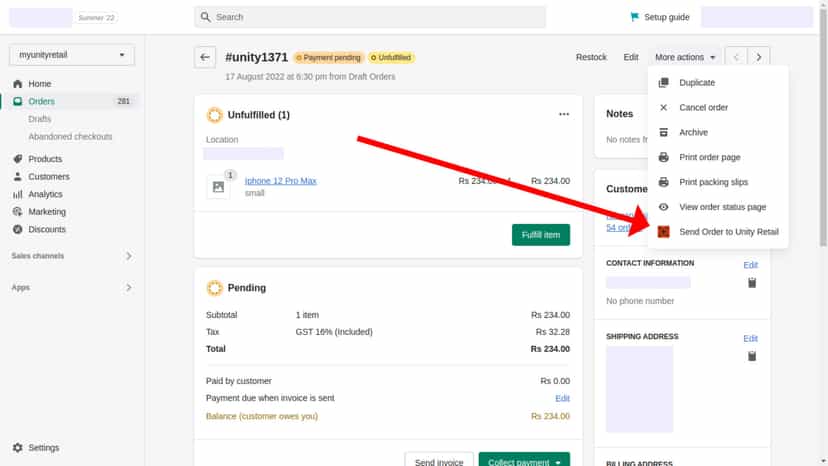
Task: Edit the shipping address
Action: (750, 338)
